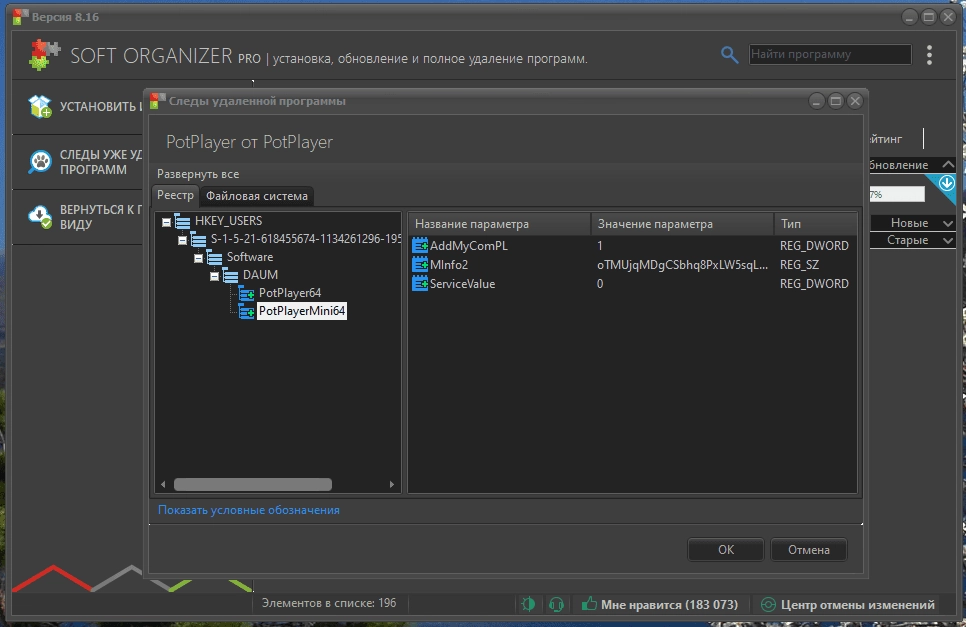Switch to the Файловая система tab

click(x=257, y=196)
